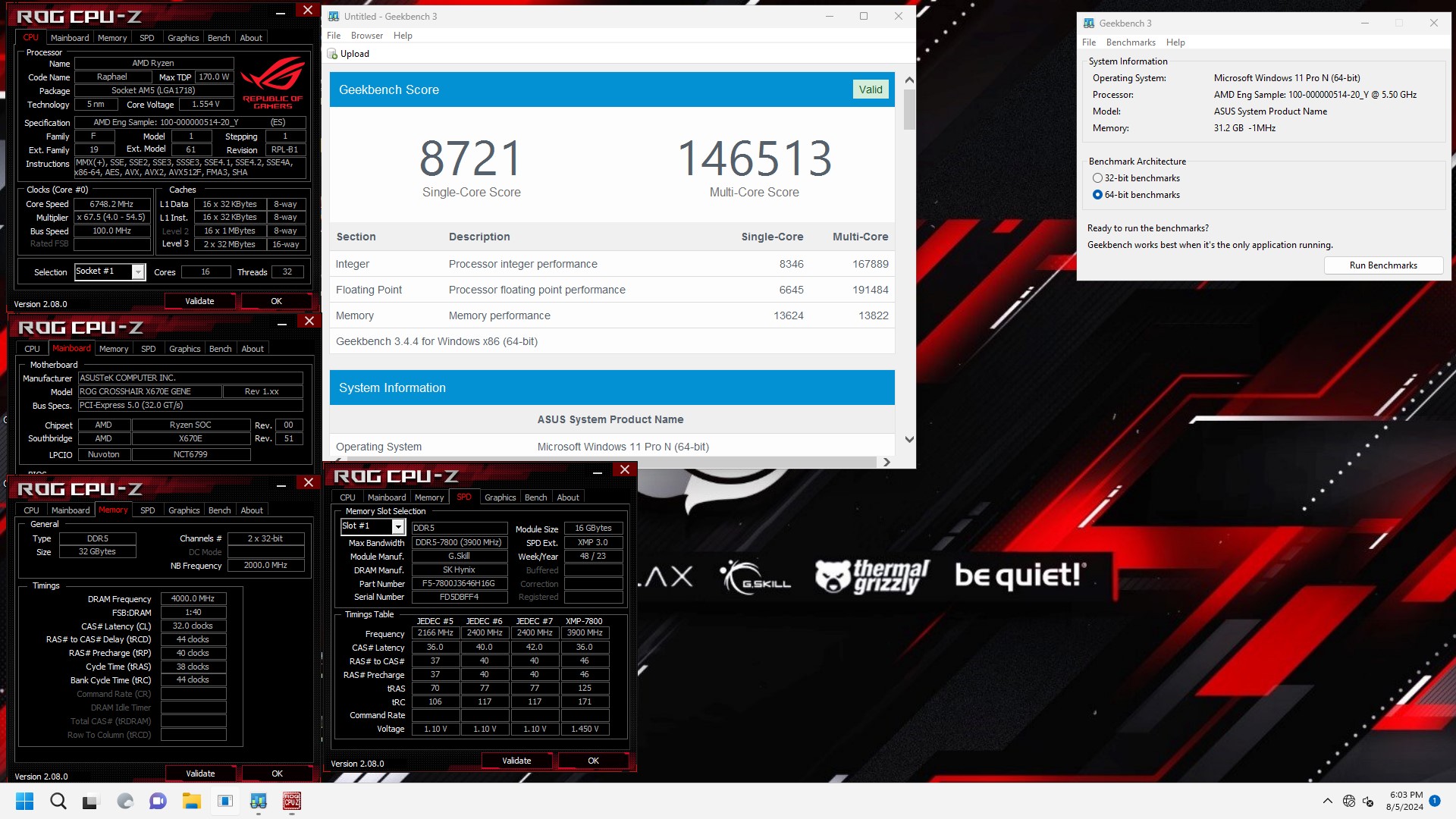Click Validate in the CPU-Z SPD window
1456x819 pixels.
point(516,761)
